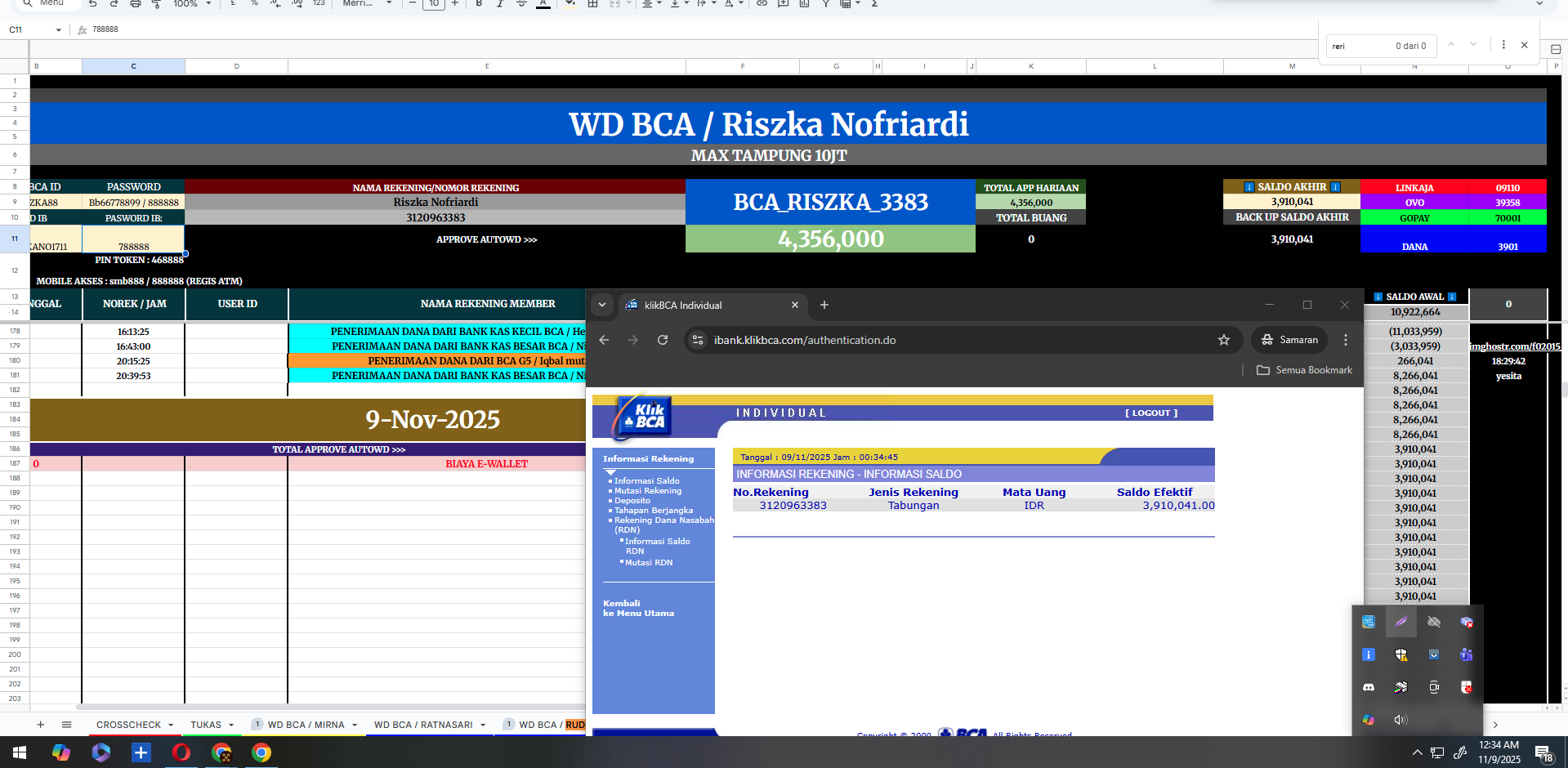Close the find in sheet box

(1524, 45)
